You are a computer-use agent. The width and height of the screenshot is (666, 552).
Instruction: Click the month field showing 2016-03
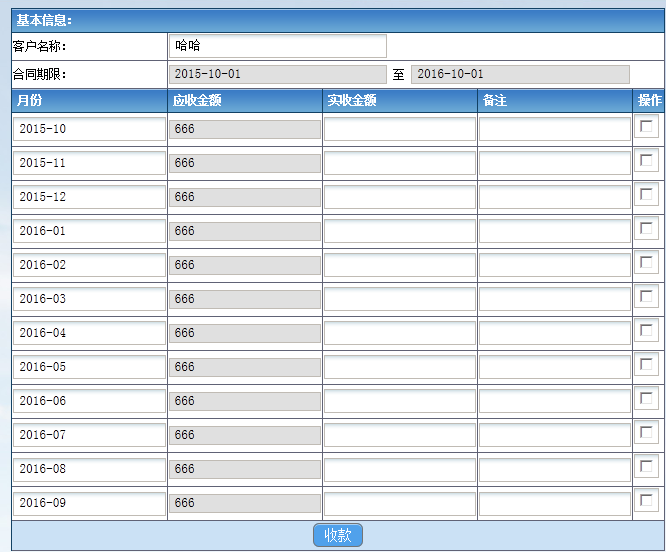[x=89, y=299]
